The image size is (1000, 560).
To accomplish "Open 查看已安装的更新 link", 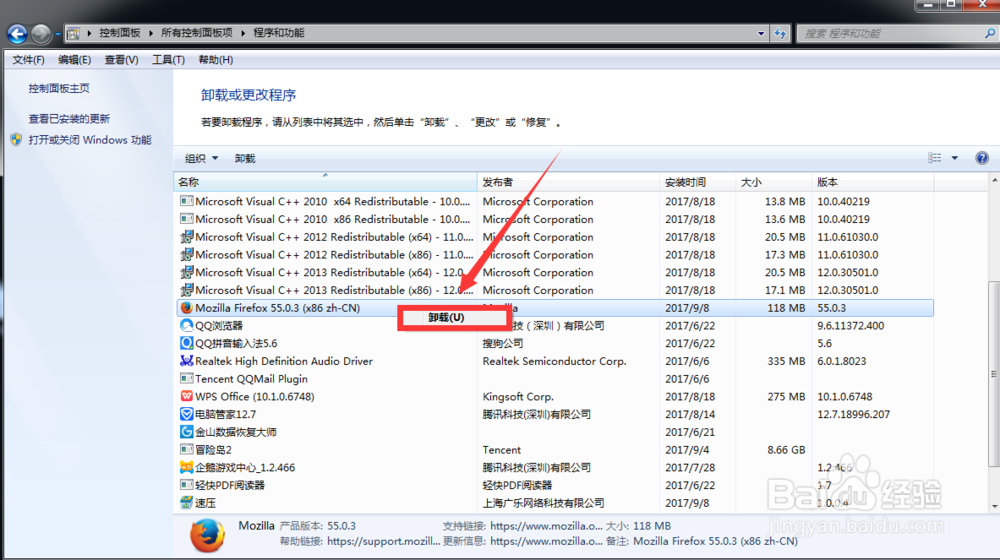I will [x=69, y=119].
